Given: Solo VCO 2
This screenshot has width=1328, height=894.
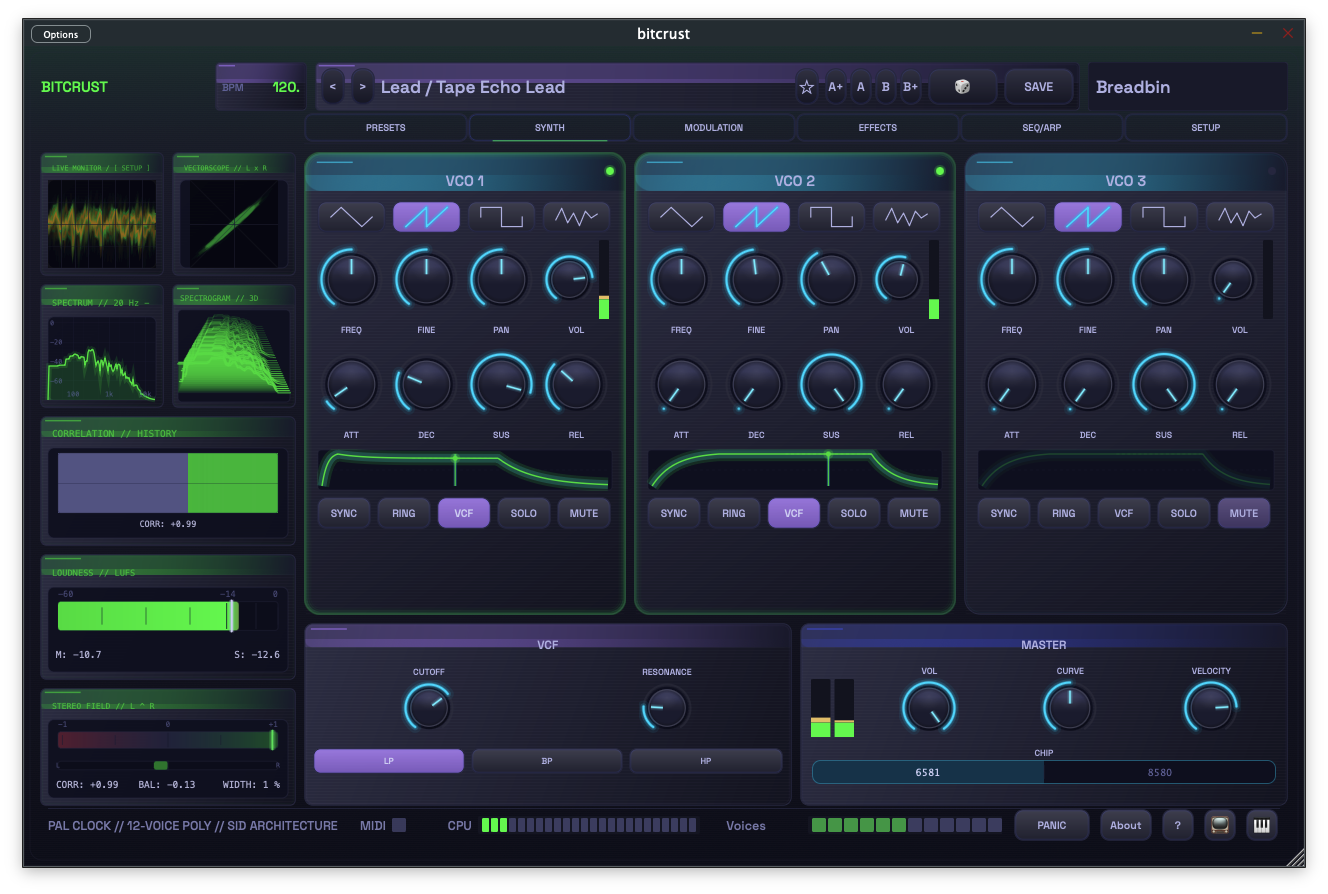Looking at the screenshot, I should pos(854,513).
